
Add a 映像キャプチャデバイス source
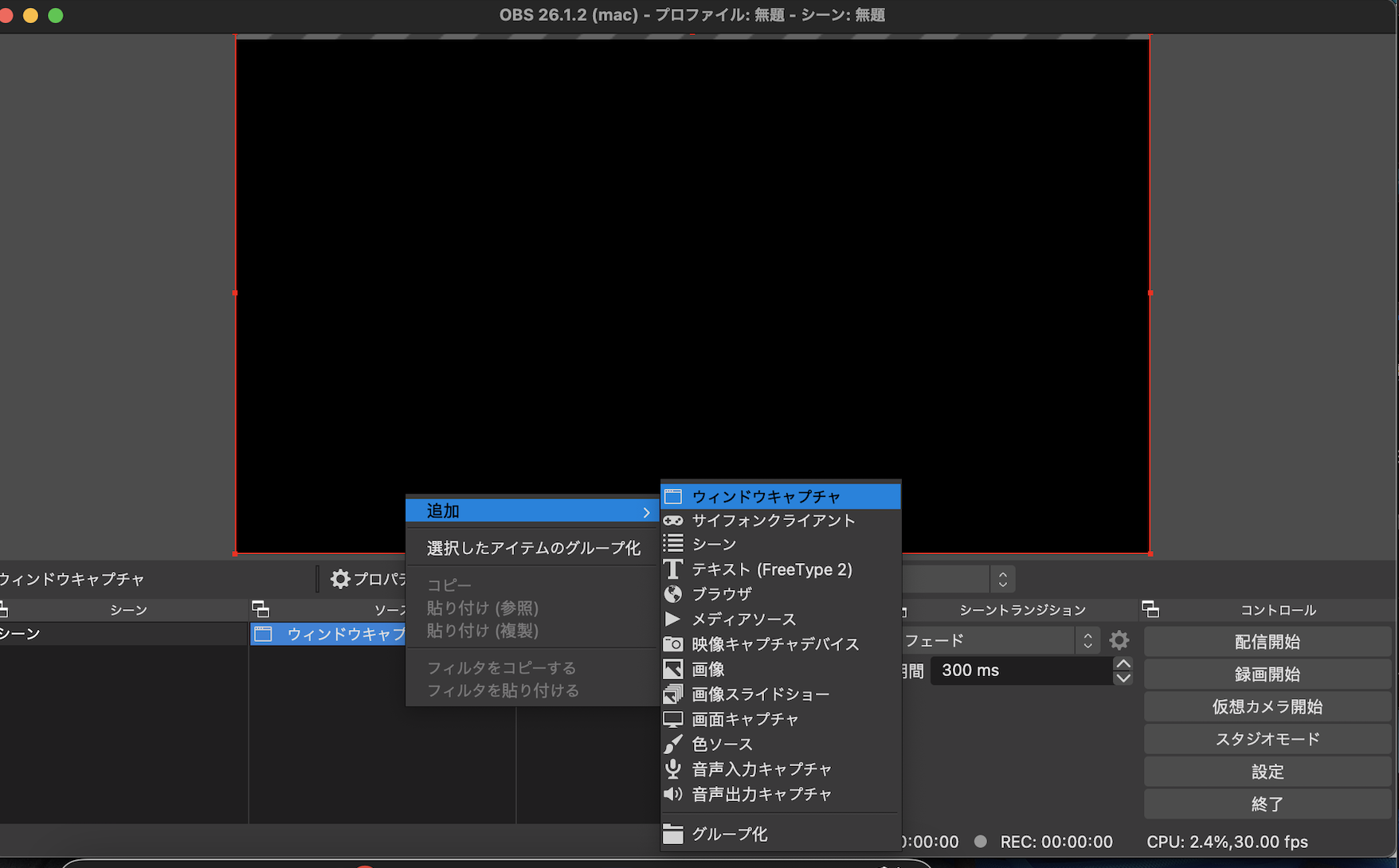pos(773,644)
